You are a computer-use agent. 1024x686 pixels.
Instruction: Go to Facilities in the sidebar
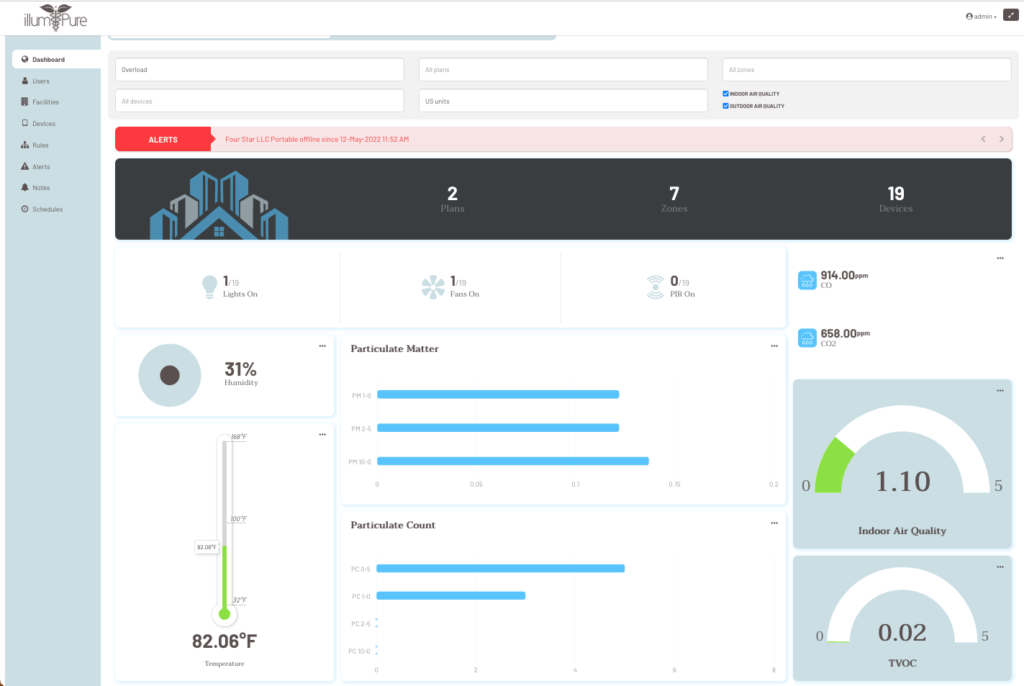[x=45, y=102]
